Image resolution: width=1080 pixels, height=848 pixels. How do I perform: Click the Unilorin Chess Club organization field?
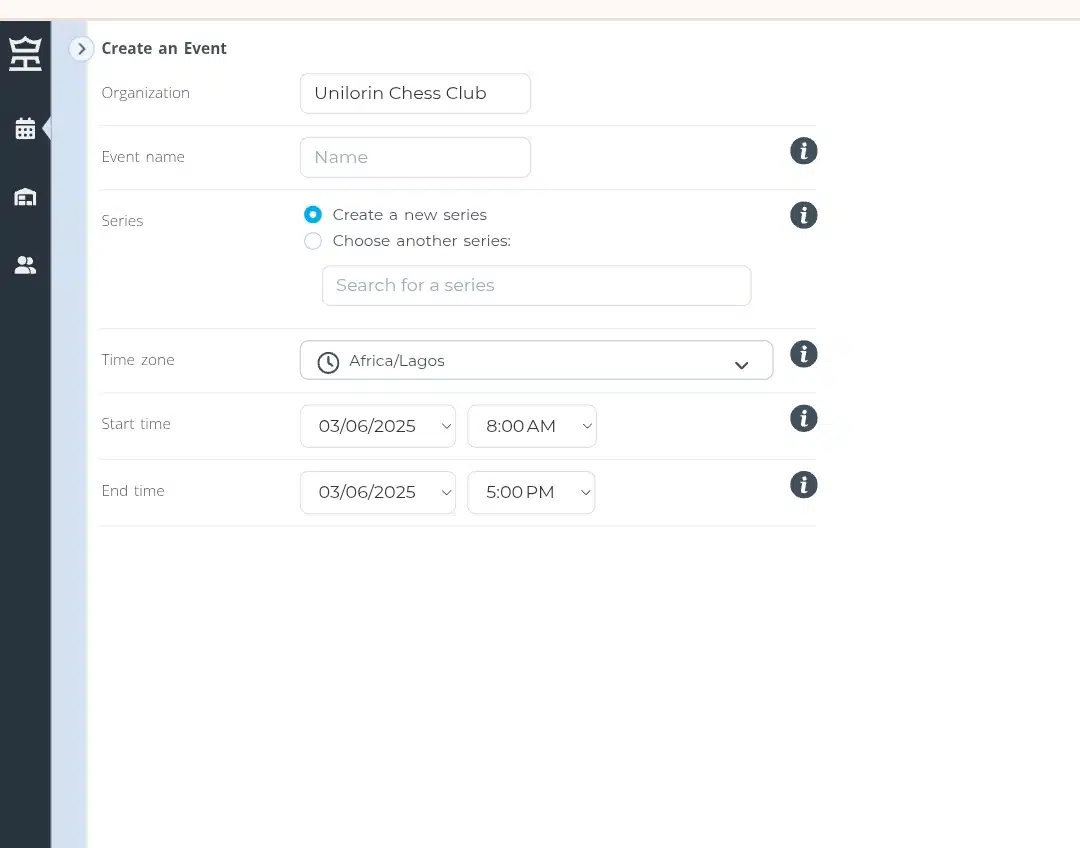click(x=415, y=94)
